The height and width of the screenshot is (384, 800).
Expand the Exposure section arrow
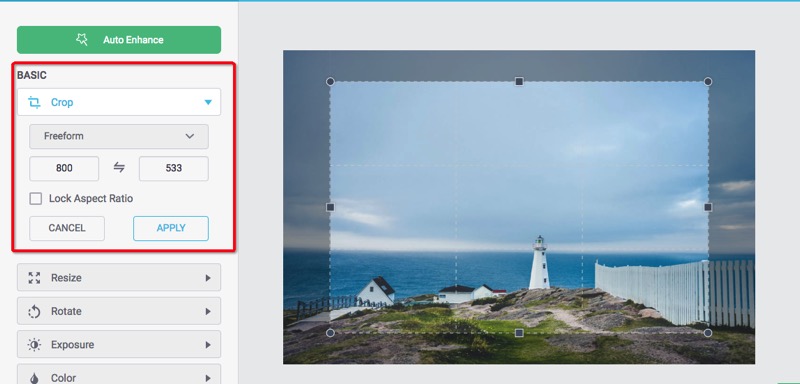click(x=208, y=345)
